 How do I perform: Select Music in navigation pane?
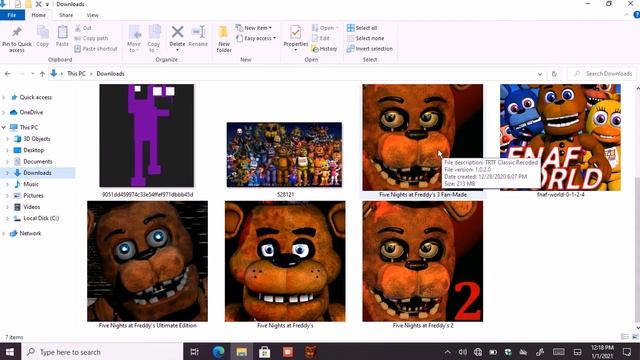[31, 184]
